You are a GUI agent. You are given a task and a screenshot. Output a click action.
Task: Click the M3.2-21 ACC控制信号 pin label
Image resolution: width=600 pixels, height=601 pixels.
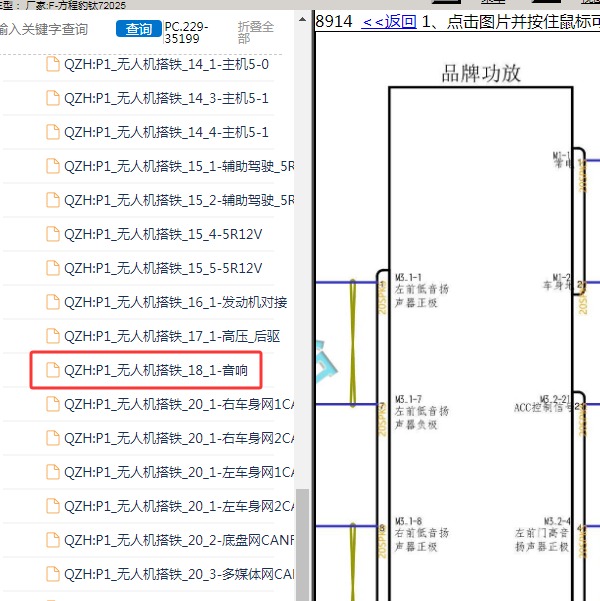[543, 404]
